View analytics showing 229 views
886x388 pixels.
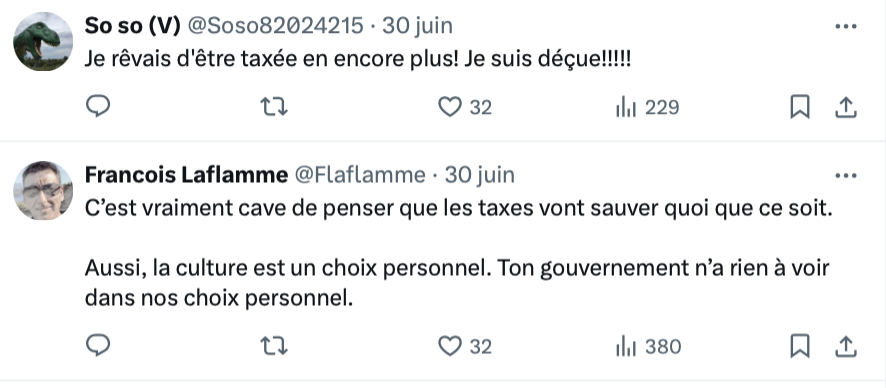[647, 107]
